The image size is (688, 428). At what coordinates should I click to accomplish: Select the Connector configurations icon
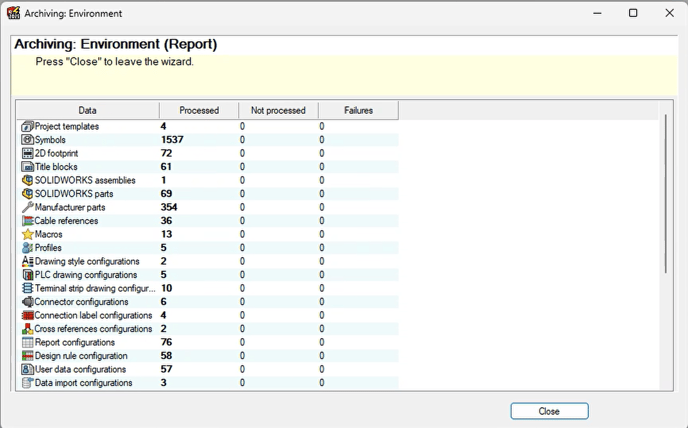pyautogui.click(x=27, y=302)
